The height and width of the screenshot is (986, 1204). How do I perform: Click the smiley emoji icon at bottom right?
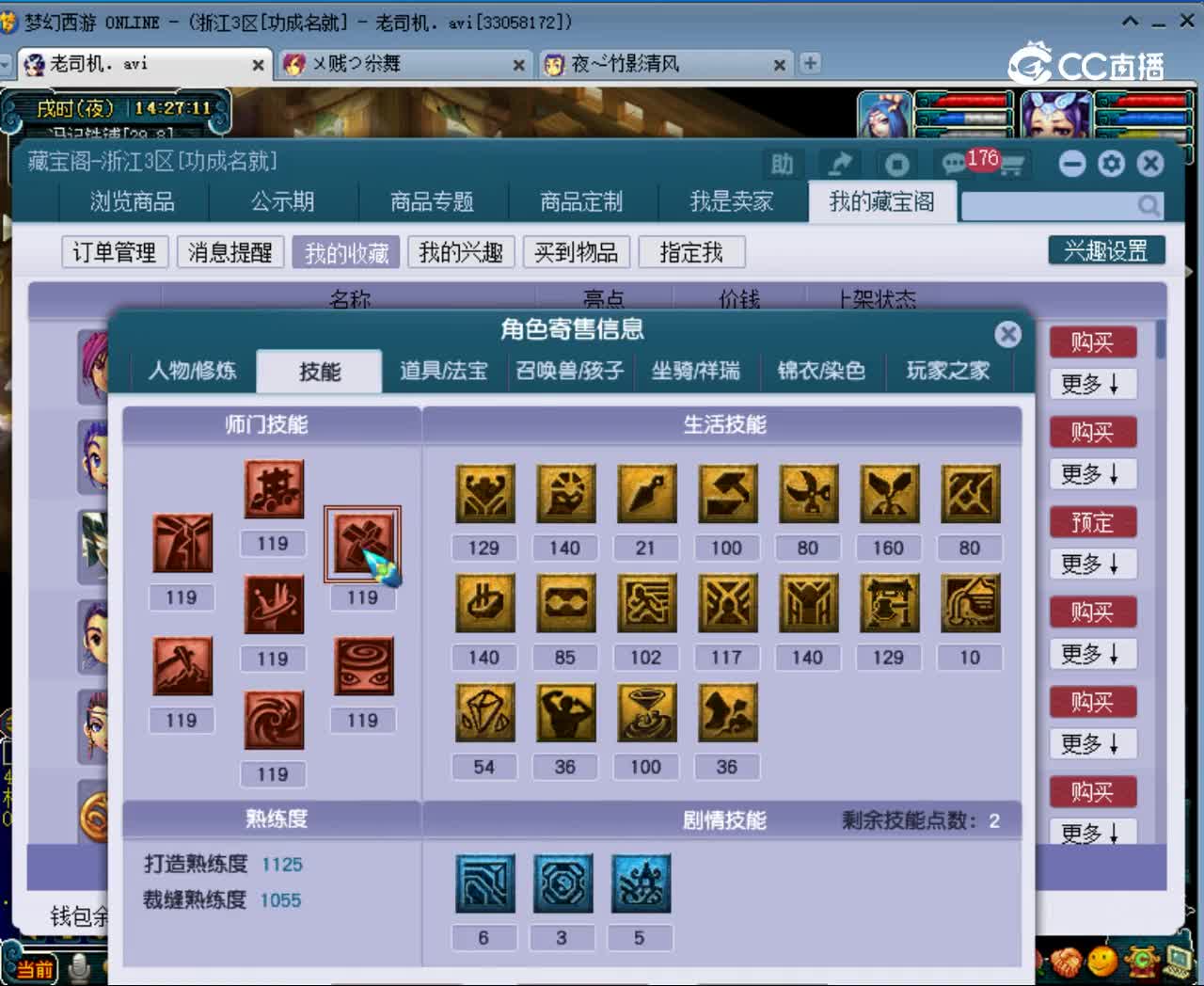pyautogui.click(x=1102, y=962)
